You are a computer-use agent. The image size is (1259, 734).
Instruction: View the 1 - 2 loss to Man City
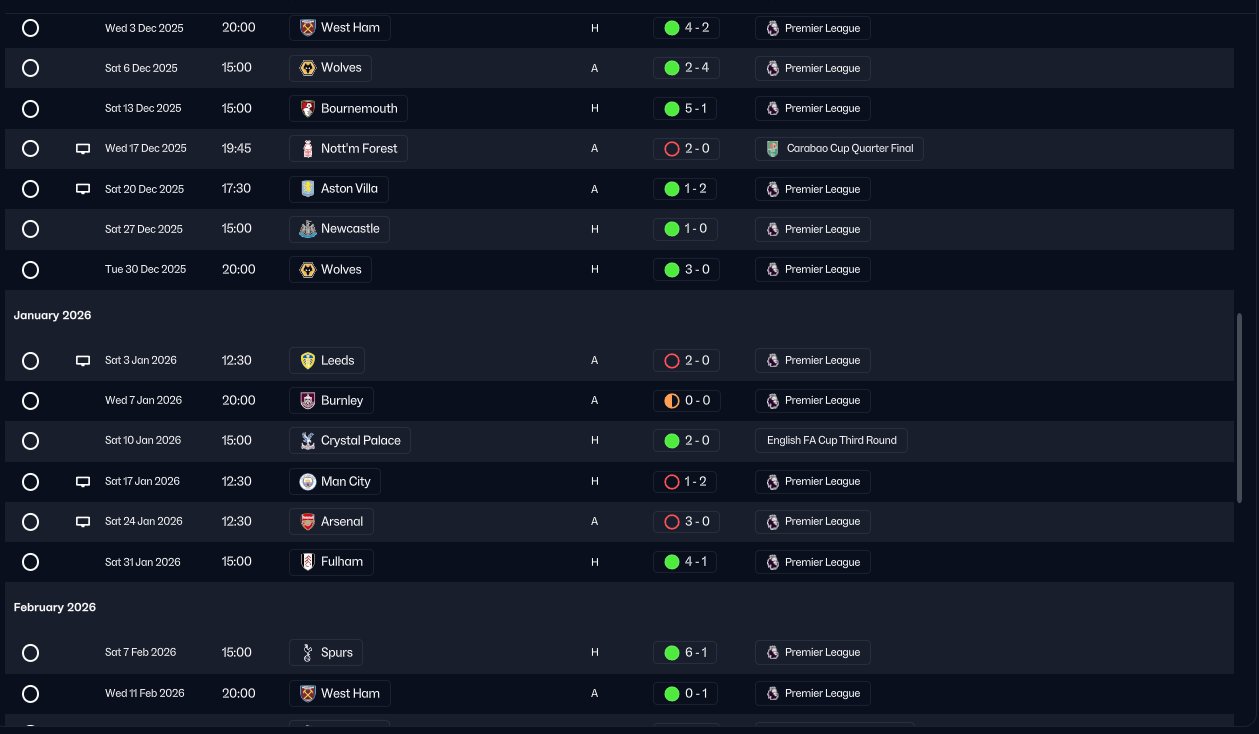coord(686,482)
